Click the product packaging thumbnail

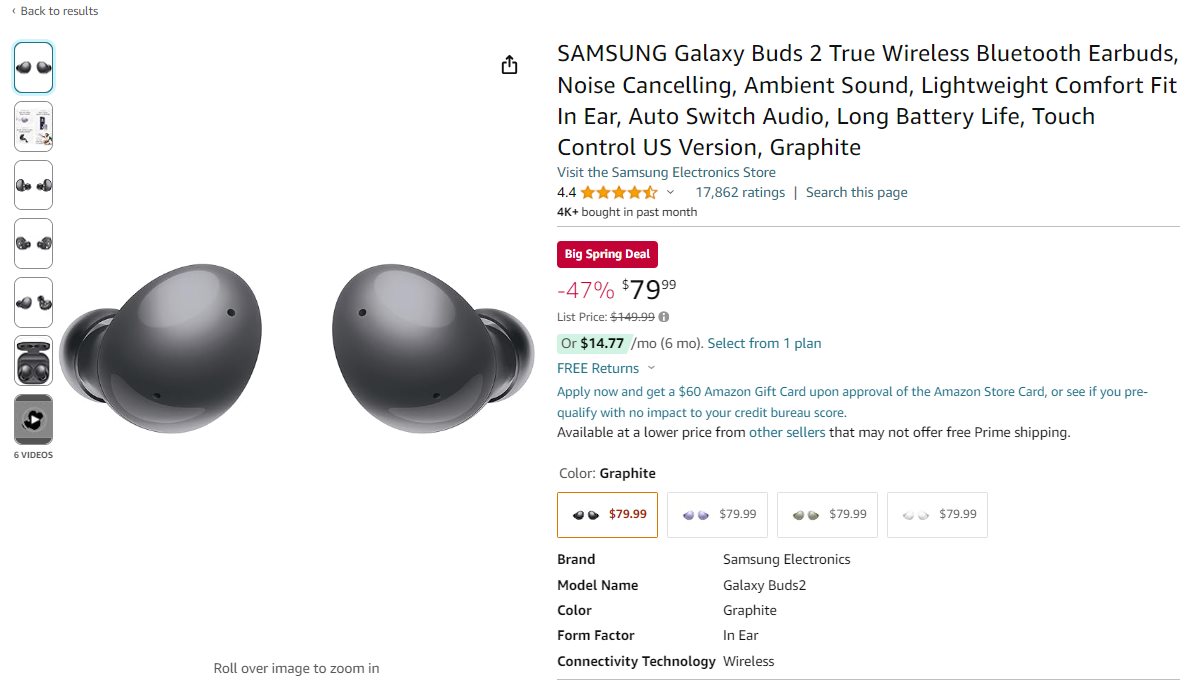(33, 125)
